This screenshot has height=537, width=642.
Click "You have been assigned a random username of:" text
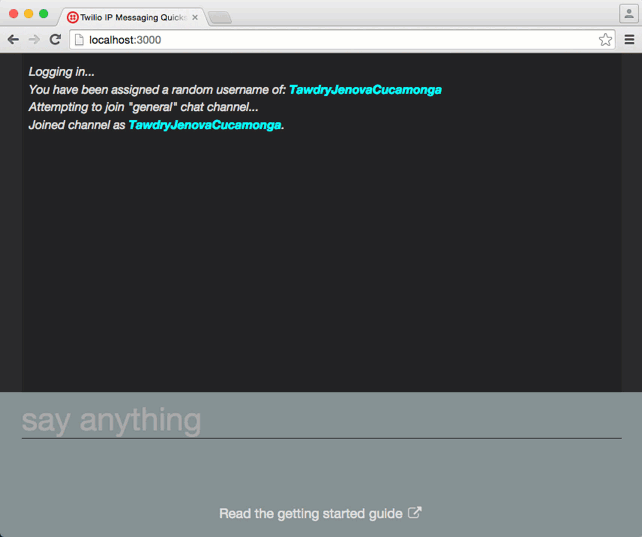point(157,90)
